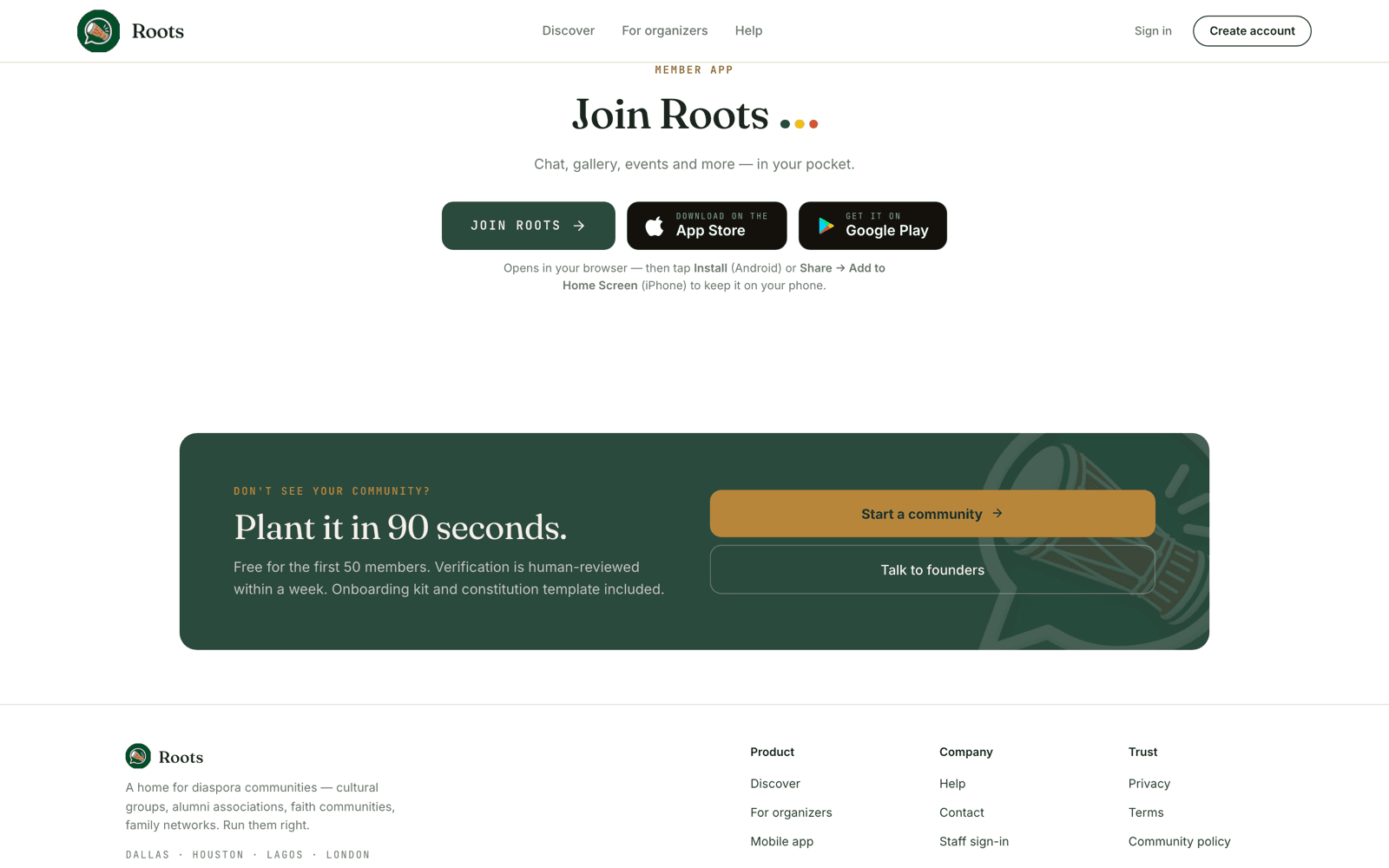Open the Privacy footer link
This screenshot has width=1389, height=868.
pyautogui.click(x=1149, y=784)
